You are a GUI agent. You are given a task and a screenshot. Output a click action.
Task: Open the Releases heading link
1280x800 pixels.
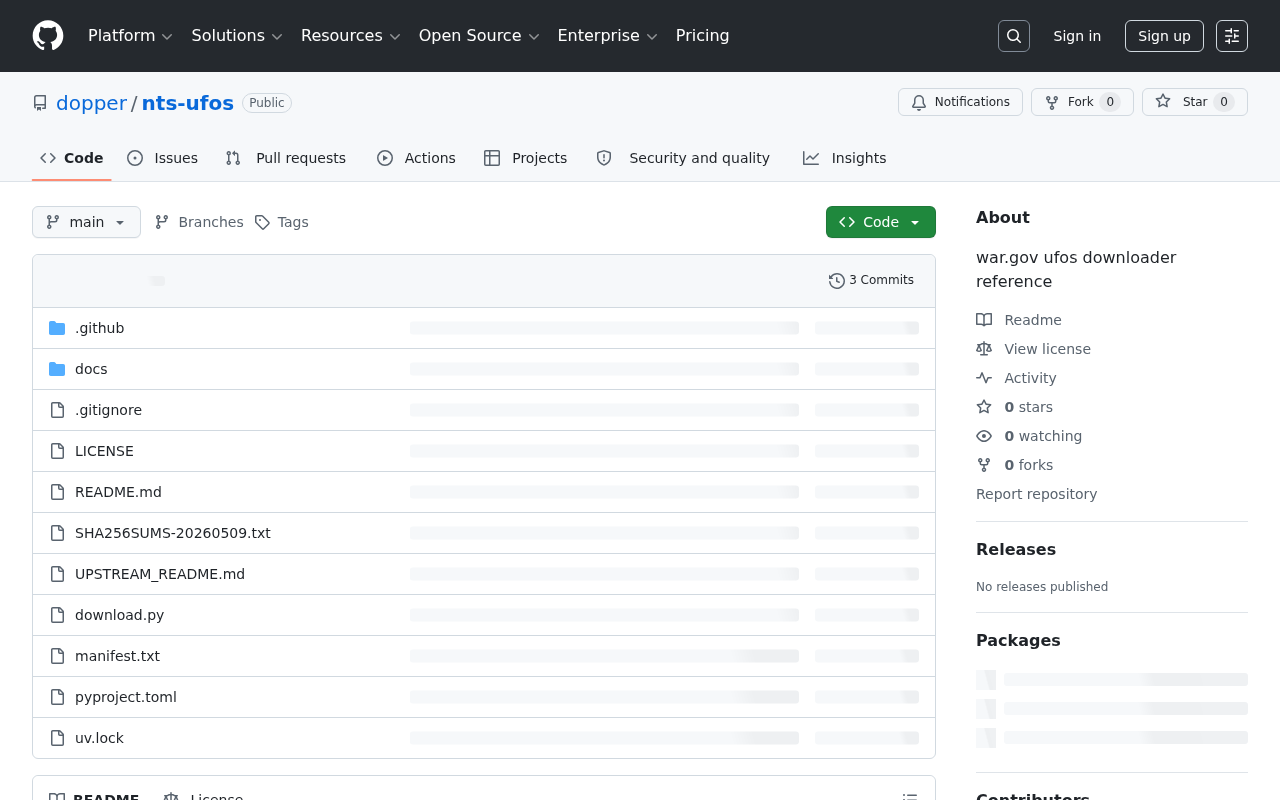(x=1016, y=549)
